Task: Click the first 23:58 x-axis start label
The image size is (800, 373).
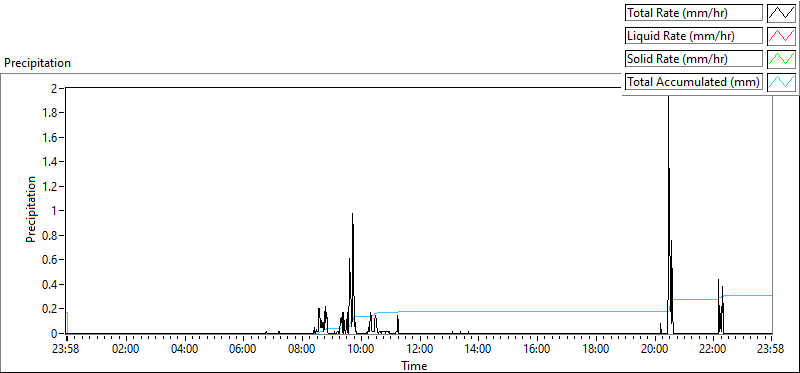Action: tap(67, 350)
